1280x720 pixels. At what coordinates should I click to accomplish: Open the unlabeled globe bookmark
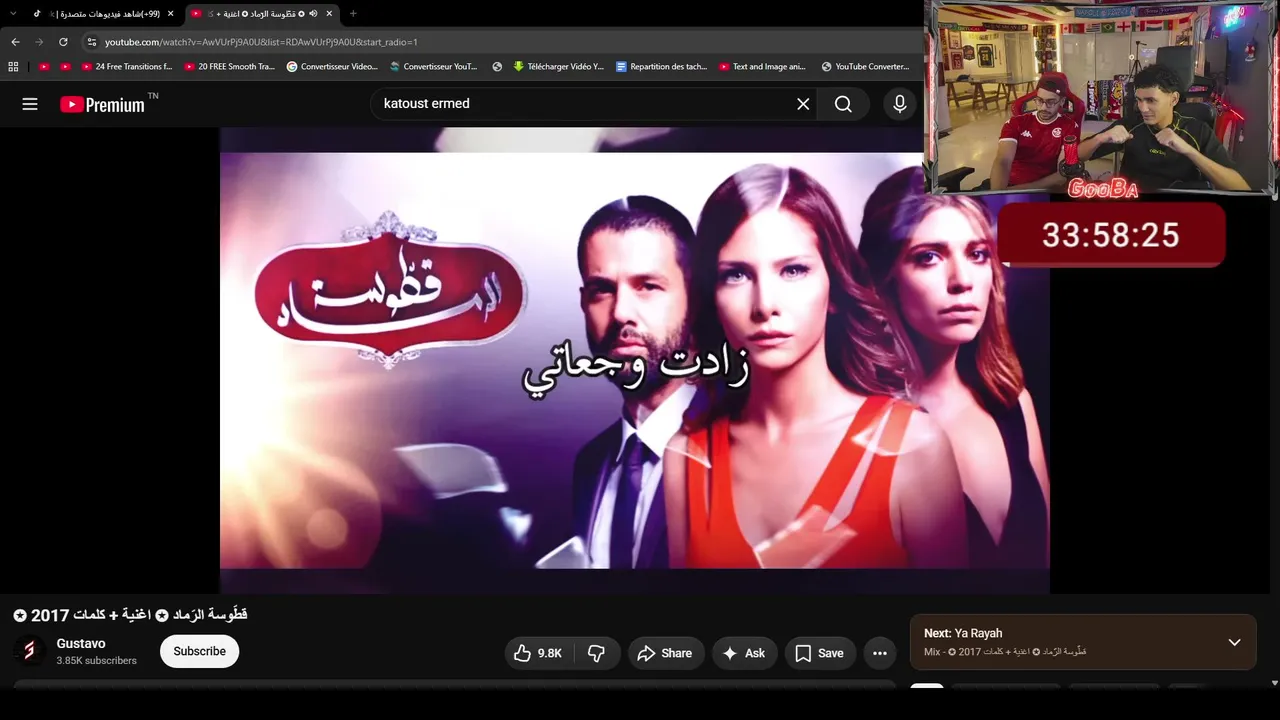[497, 67]
